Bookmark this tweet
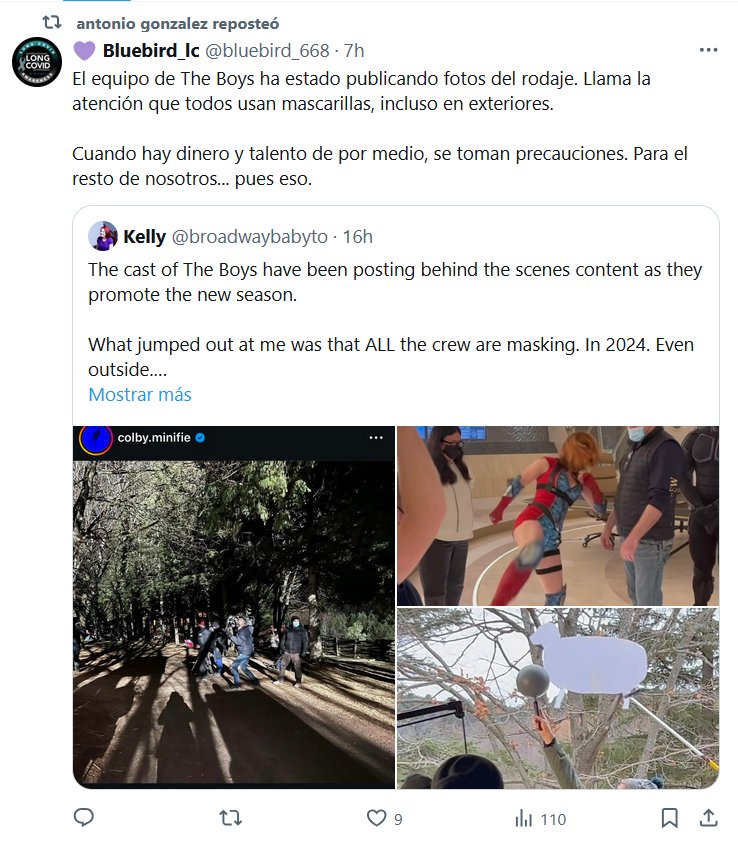This screenshot has width=738, height=844. pos(669,818)
